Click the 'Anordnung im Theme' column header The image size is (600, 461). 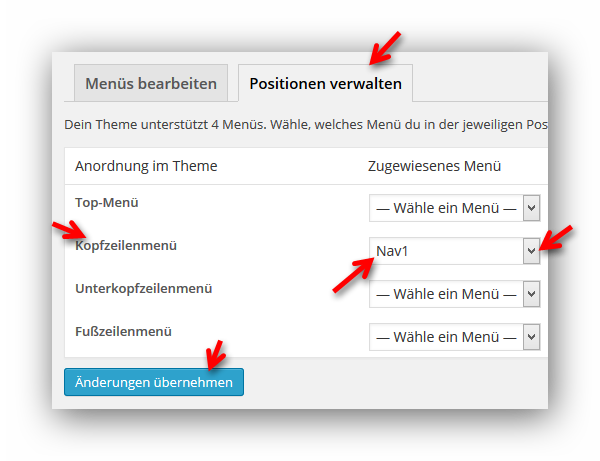146,166
